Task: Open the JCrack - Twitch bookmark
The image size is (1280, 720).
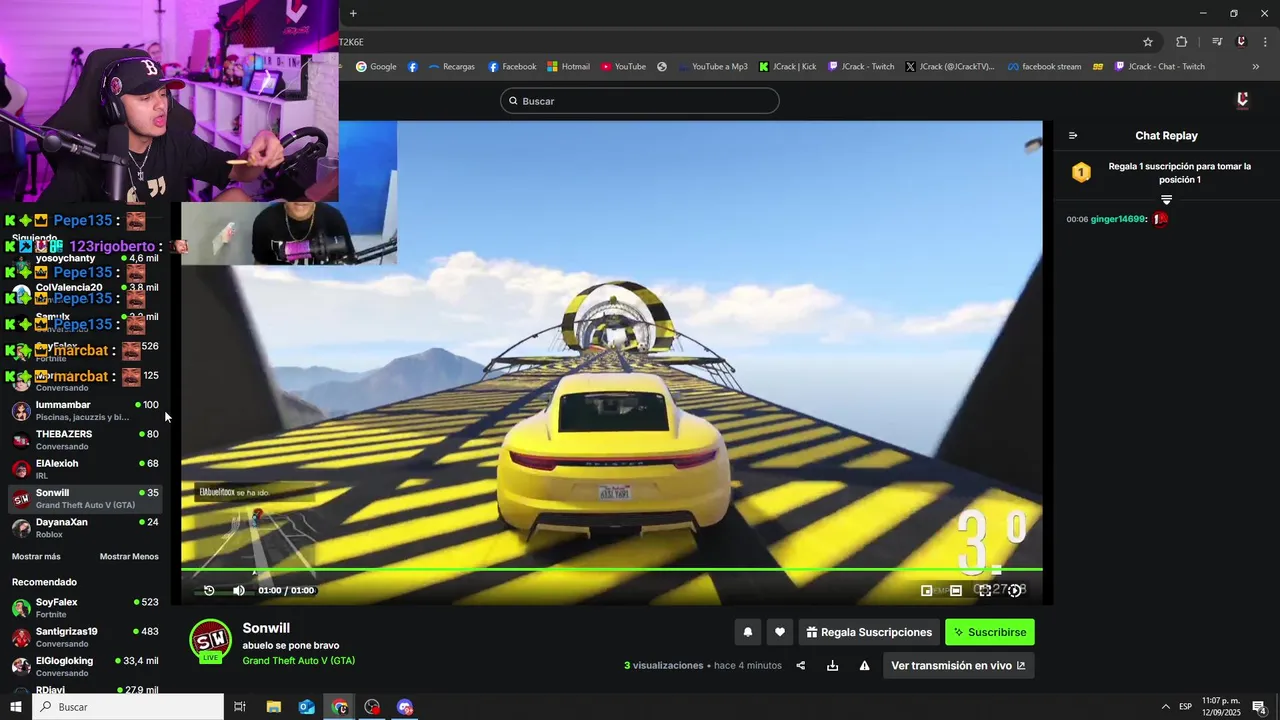Action: click(861, 67)
